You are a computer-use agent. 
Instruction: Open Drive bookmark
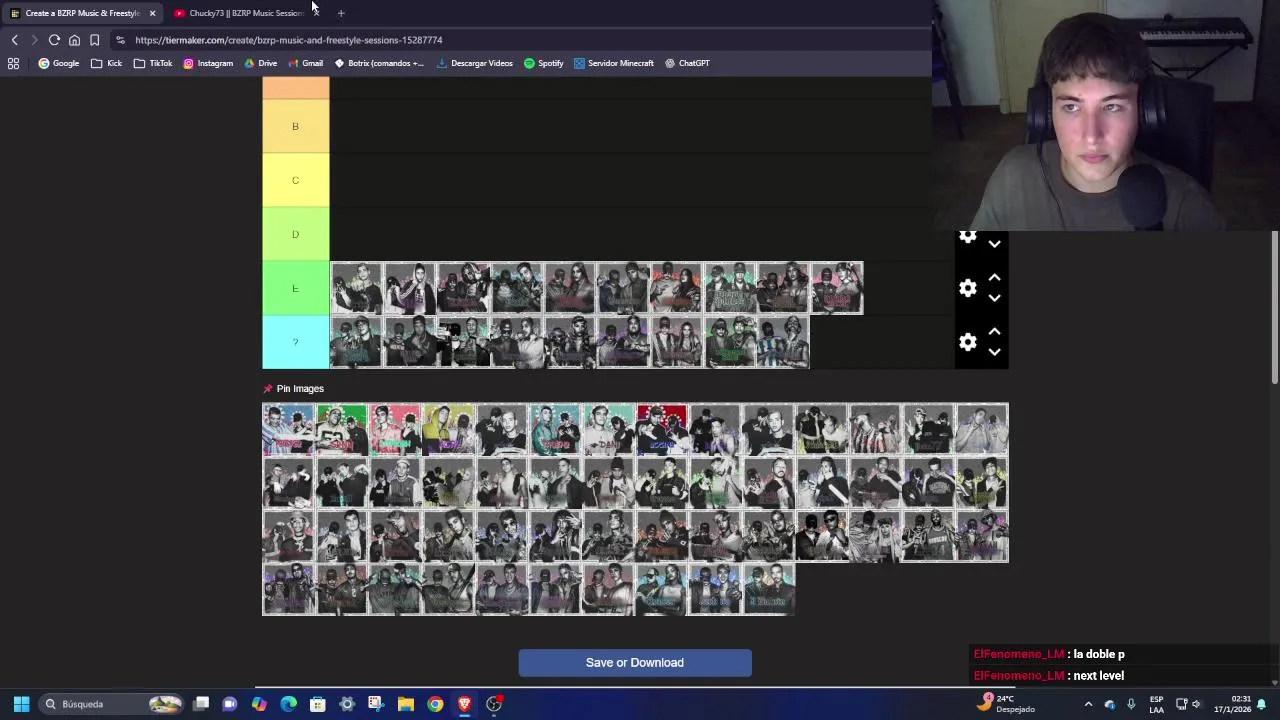(260, 63)
